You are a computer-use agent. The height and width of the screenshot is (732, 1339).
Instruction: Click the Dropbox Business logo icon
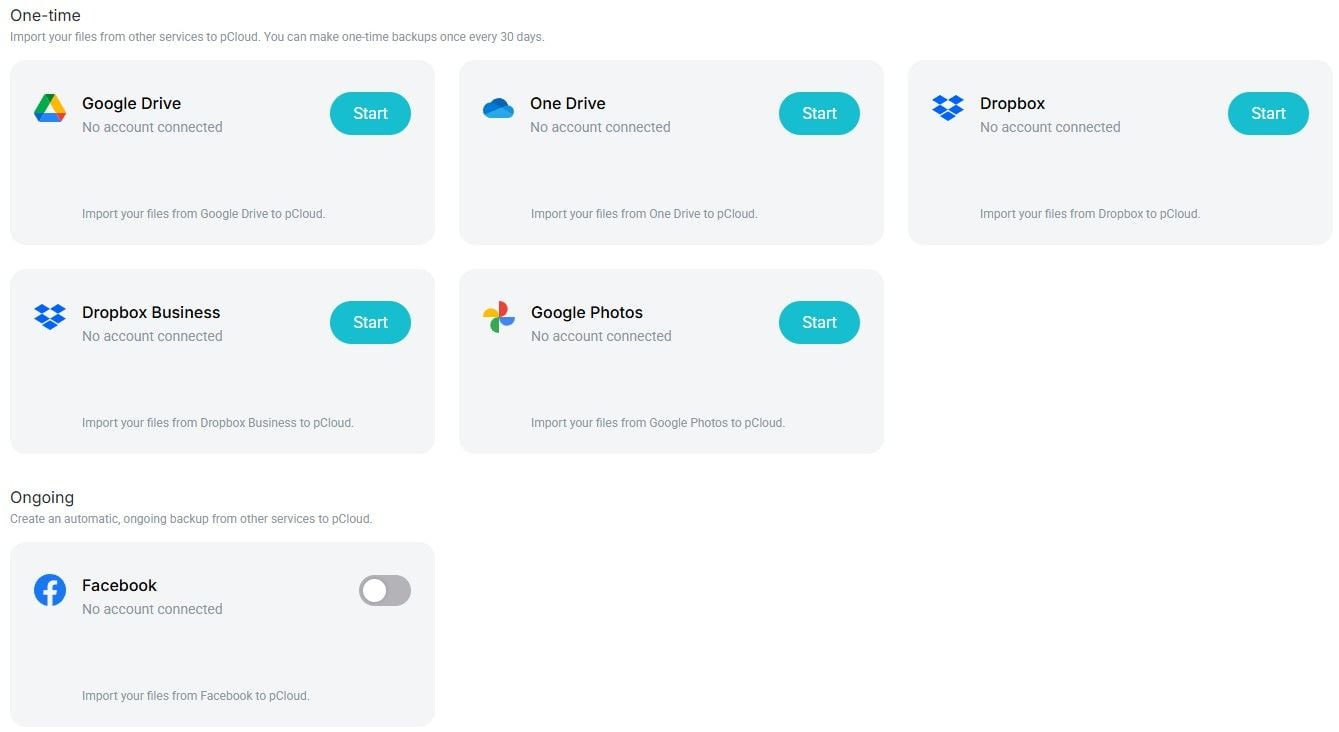[49, 316]
